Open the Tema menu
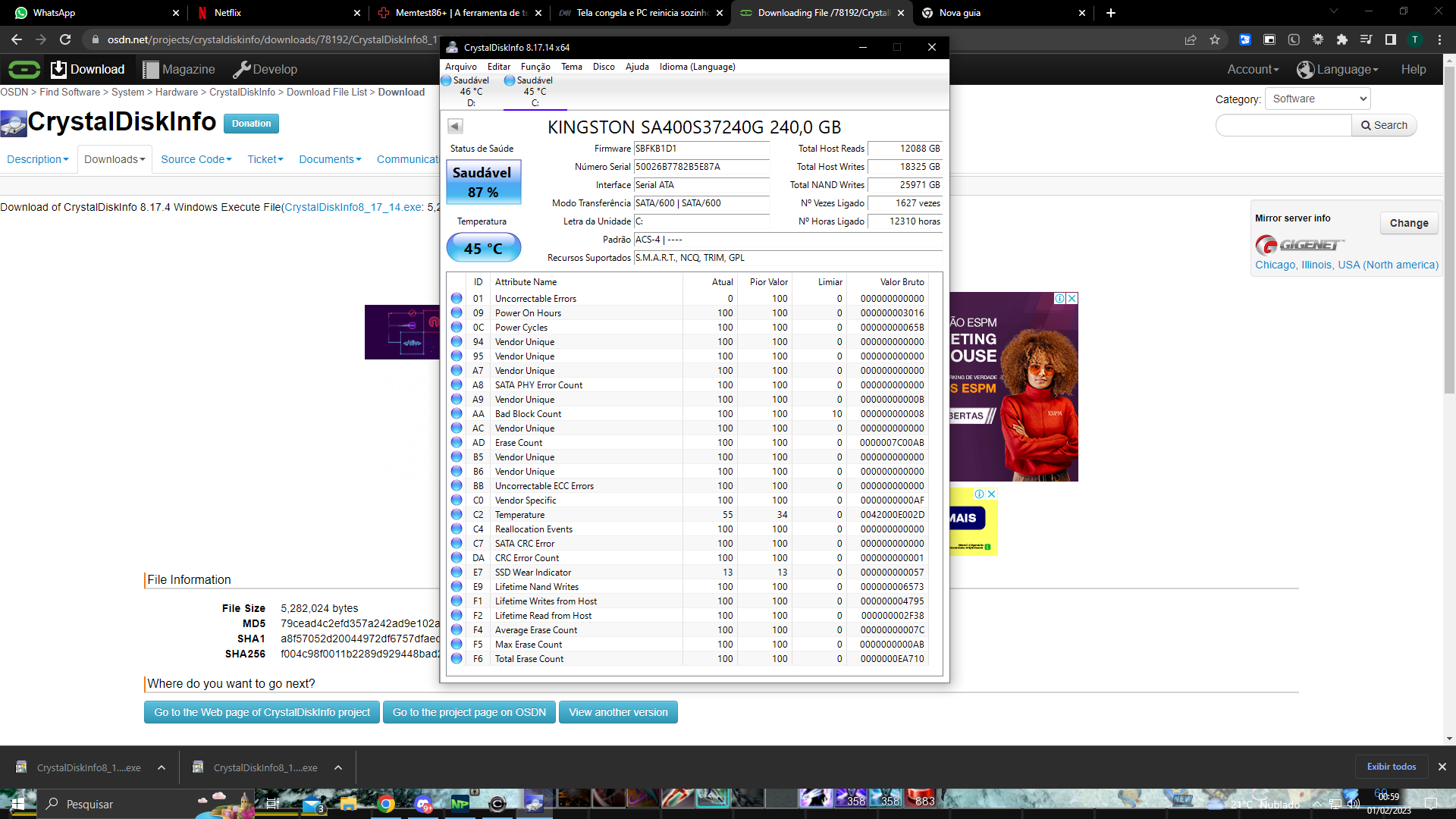 572,67
